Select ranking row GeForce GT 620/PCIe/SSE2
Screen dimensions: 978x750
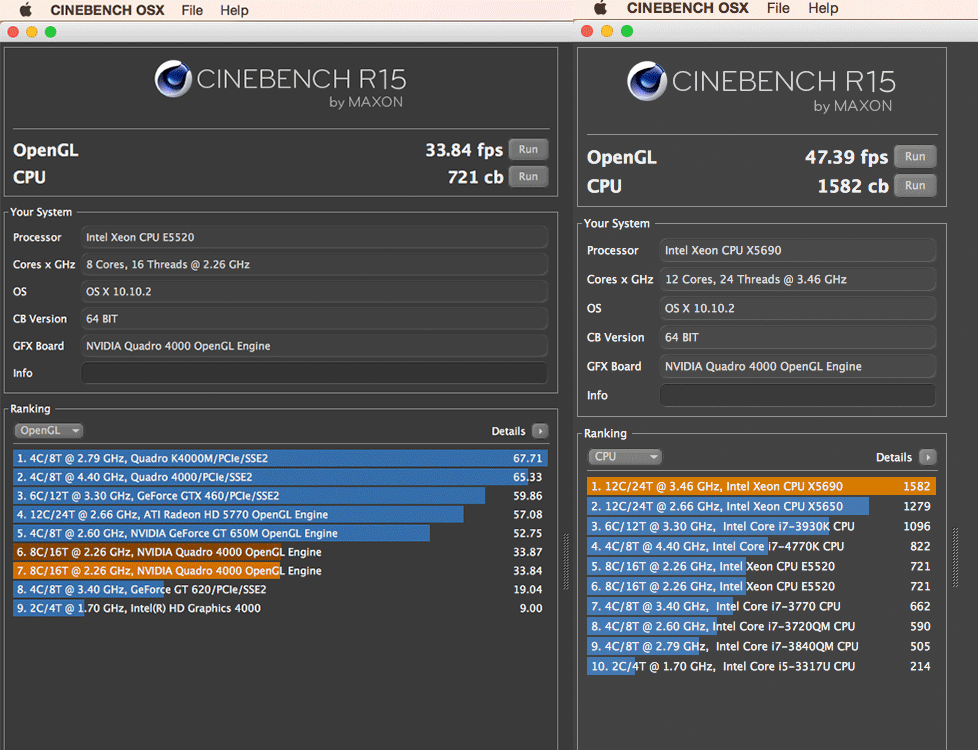281,589
